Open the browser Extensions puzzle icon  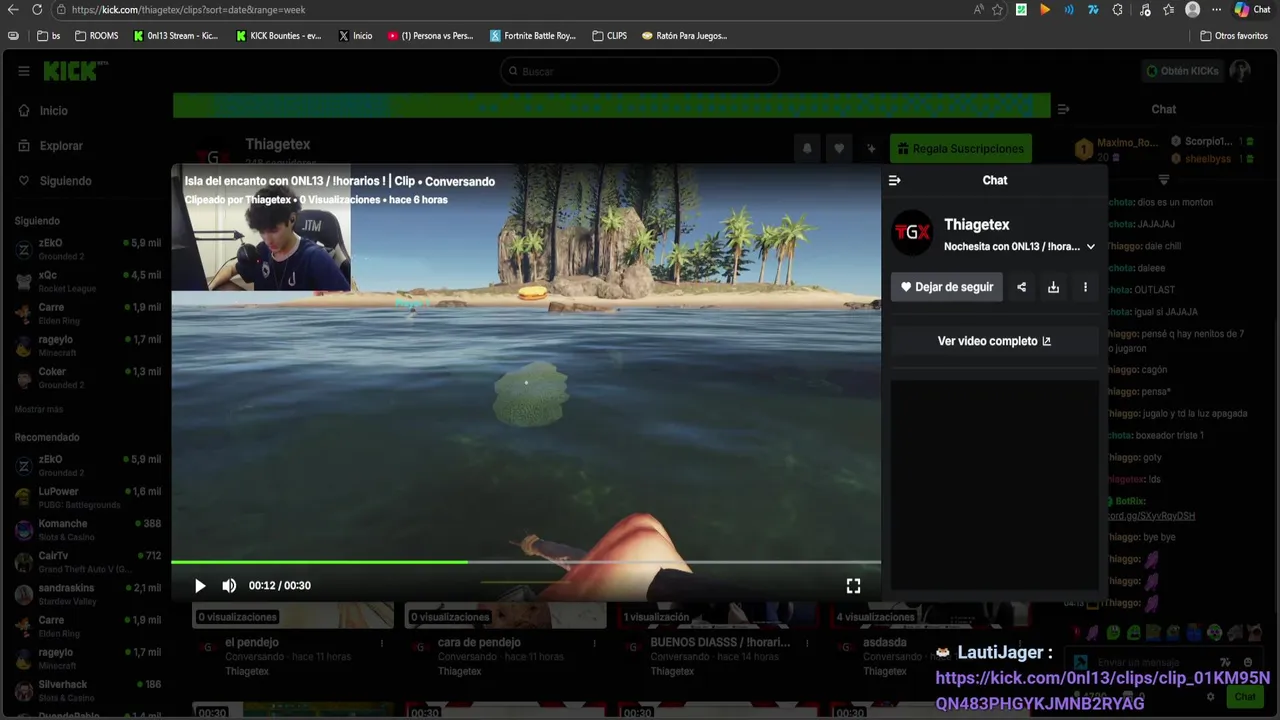tap(1117, 10)
